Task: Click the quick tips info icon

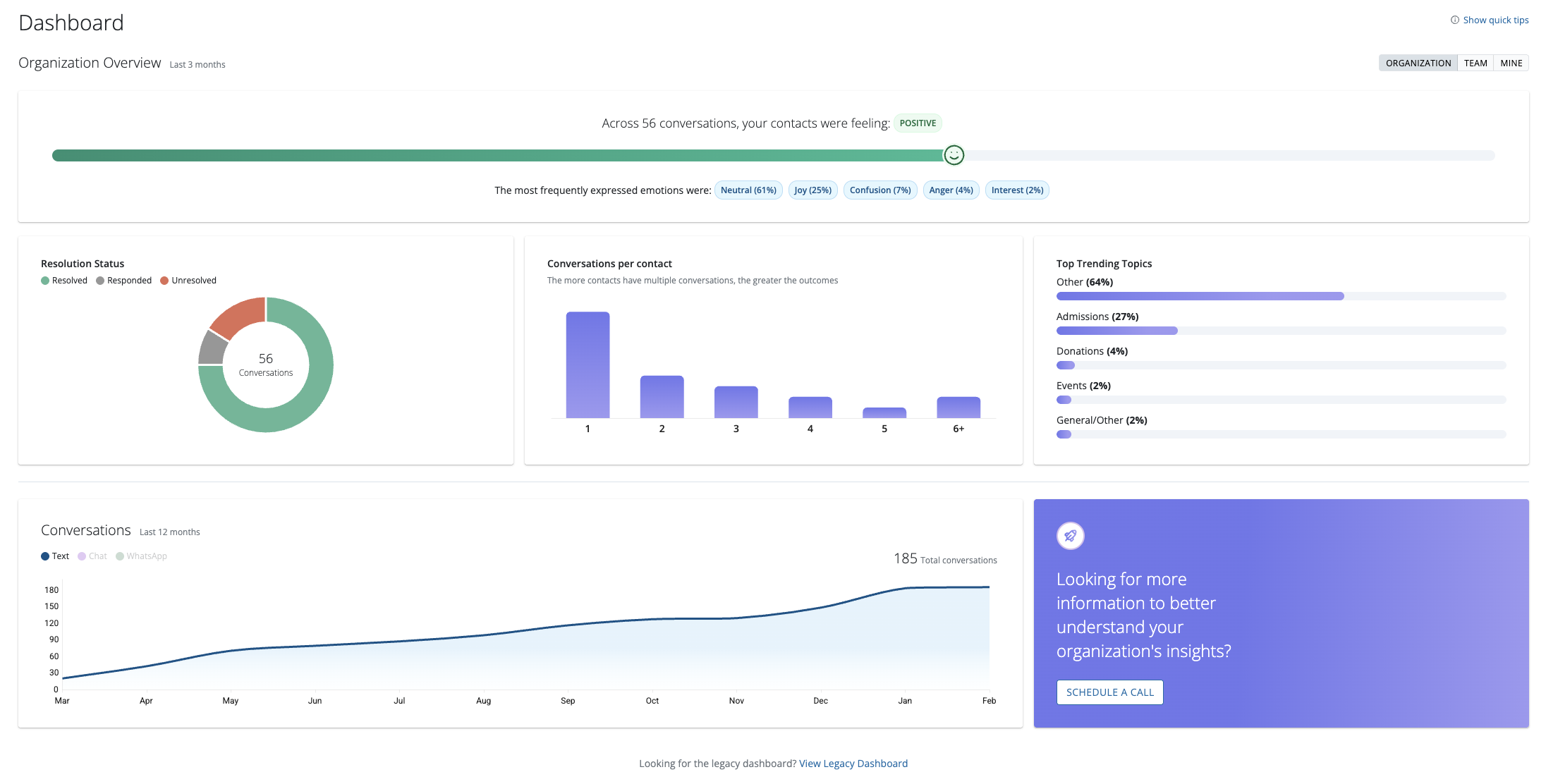Action: (1454, 20)
